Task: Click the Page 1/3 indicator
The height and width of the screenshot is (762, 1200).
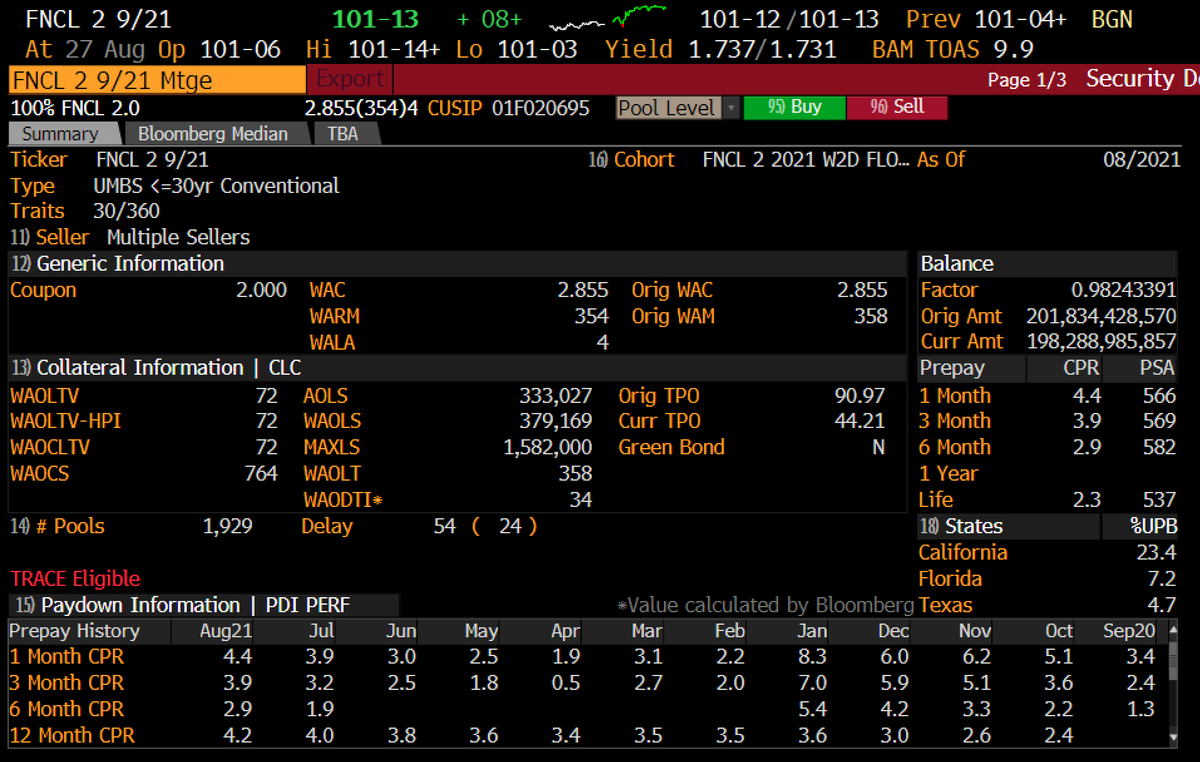Action: 1027,80
